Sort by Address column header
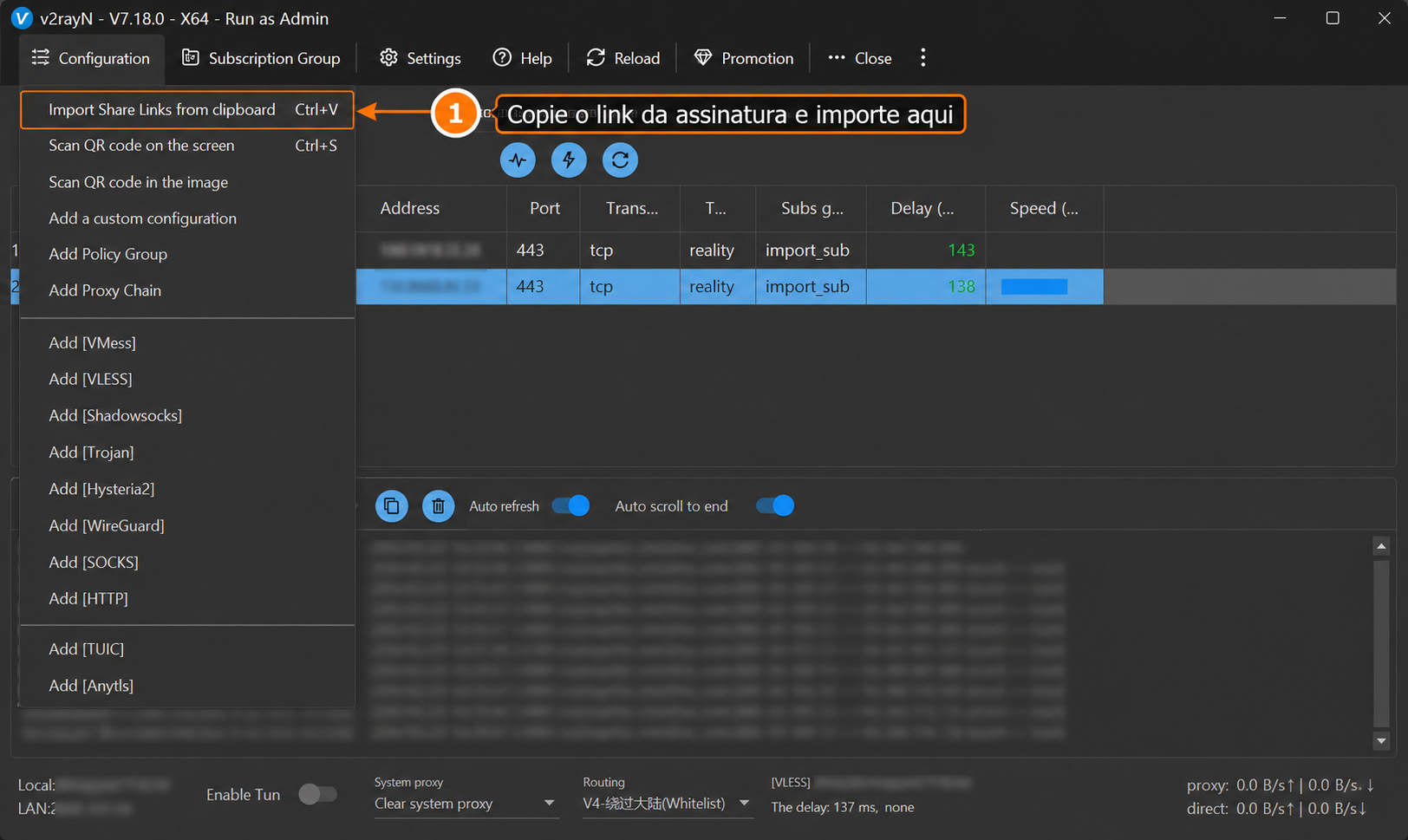1408x840 pixels. pyautogui.click(x=431, y=208)
